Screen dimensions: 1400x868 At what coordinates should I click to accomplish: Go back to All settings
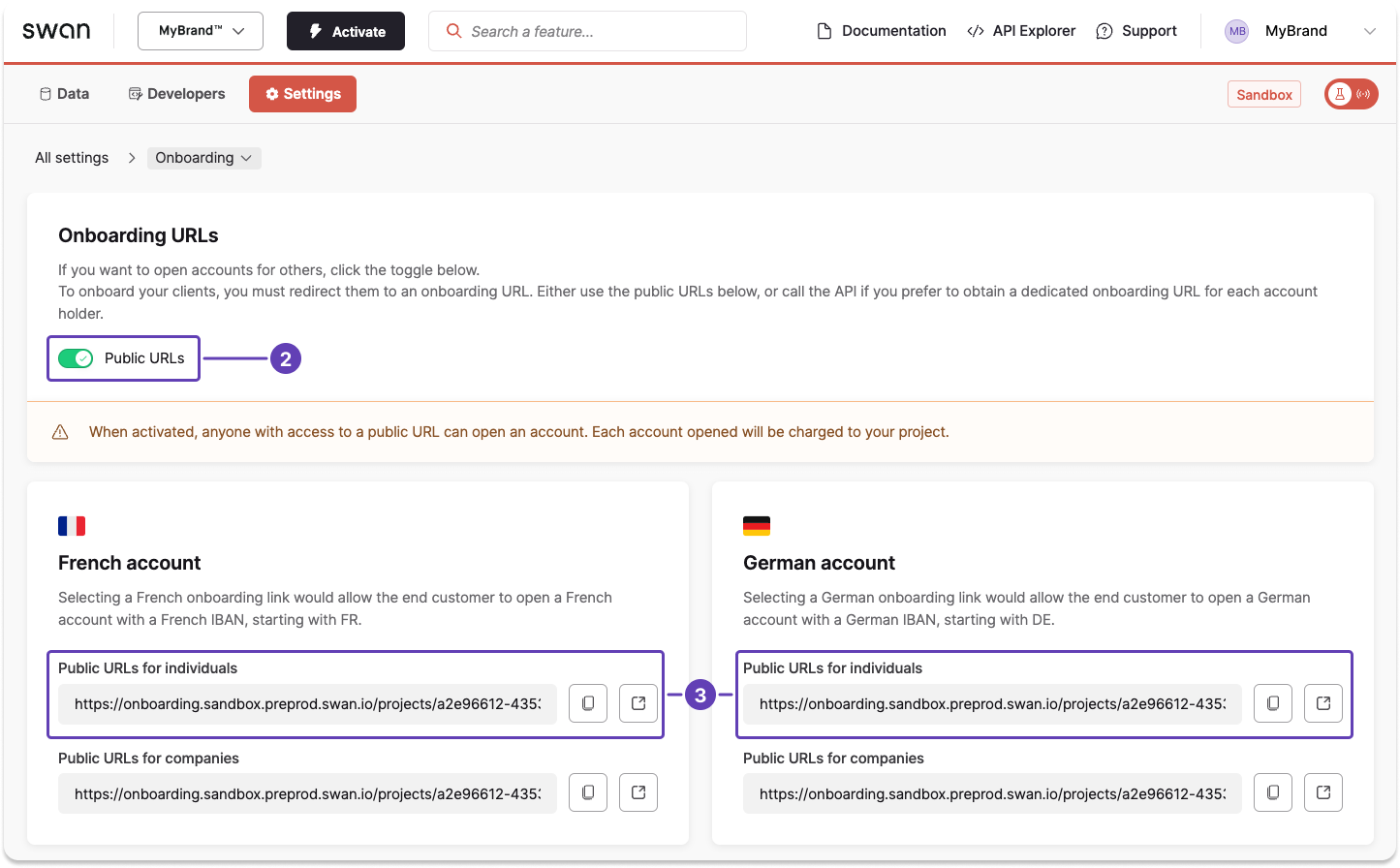point(71,157)
